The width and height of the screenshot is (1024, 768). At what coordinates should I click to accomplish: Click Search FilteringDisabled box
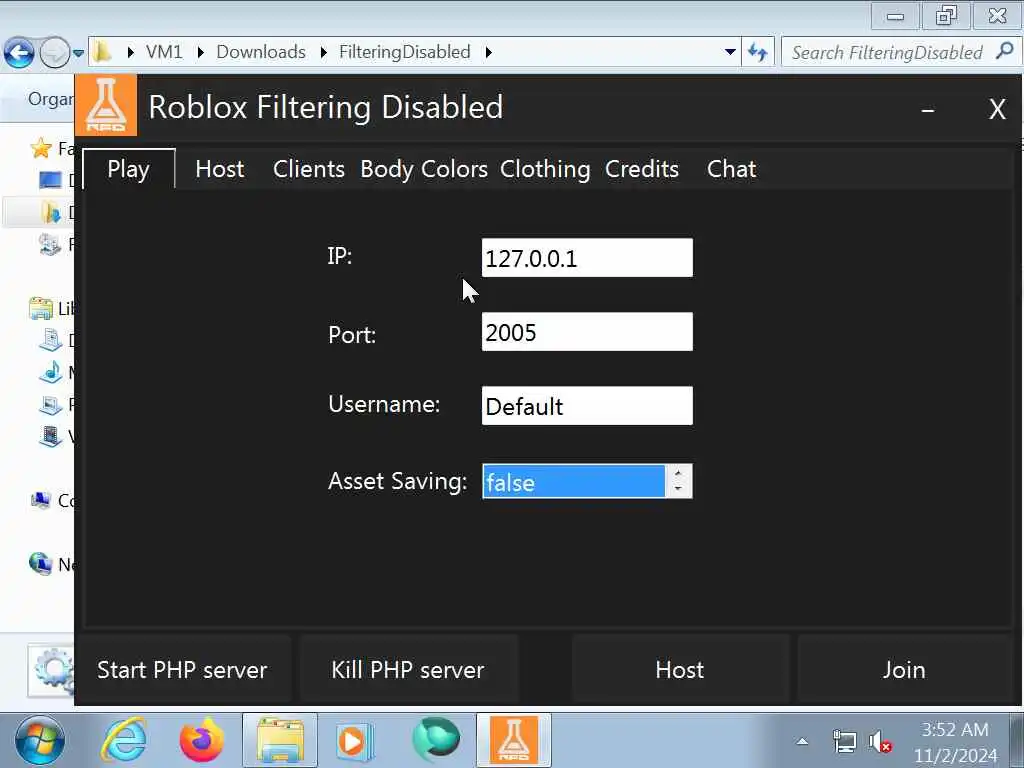tap(887, 52)
